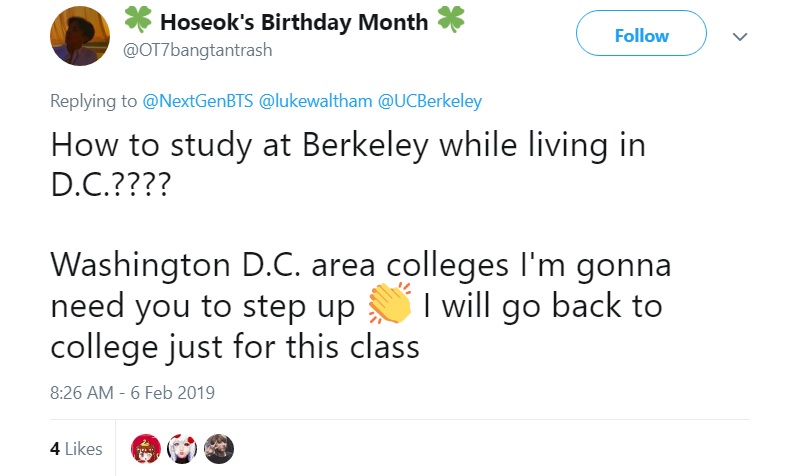This screenshot has width=800, height=476.
Task: Click the four-leaf clover emoji after the name
Action: 451,19
